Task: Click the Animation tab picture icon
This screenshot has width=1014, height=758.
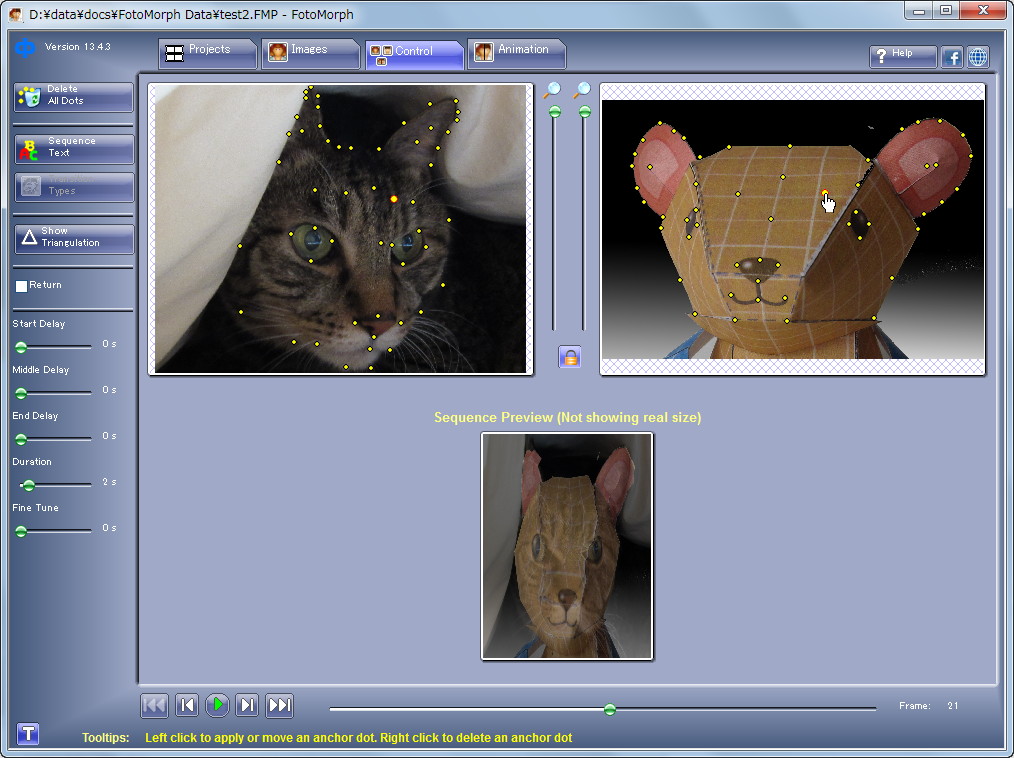Action: 484,52
